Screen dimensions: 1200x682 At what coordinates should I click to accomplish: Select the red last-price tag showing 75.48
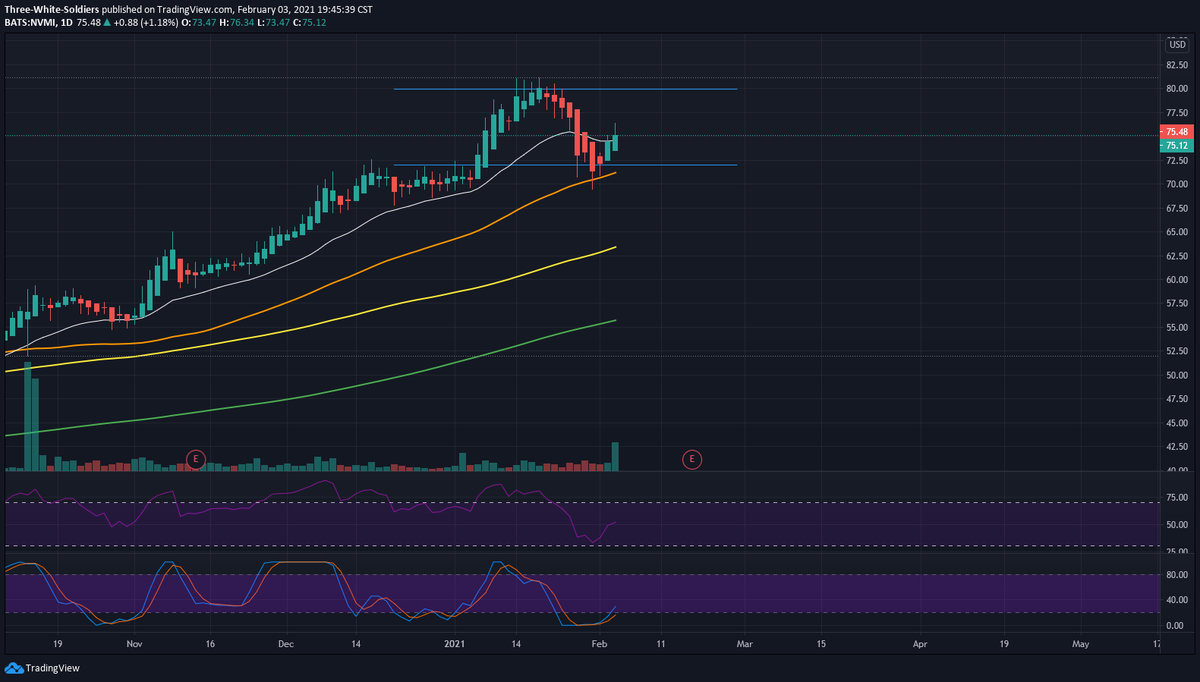point(1176,131)
